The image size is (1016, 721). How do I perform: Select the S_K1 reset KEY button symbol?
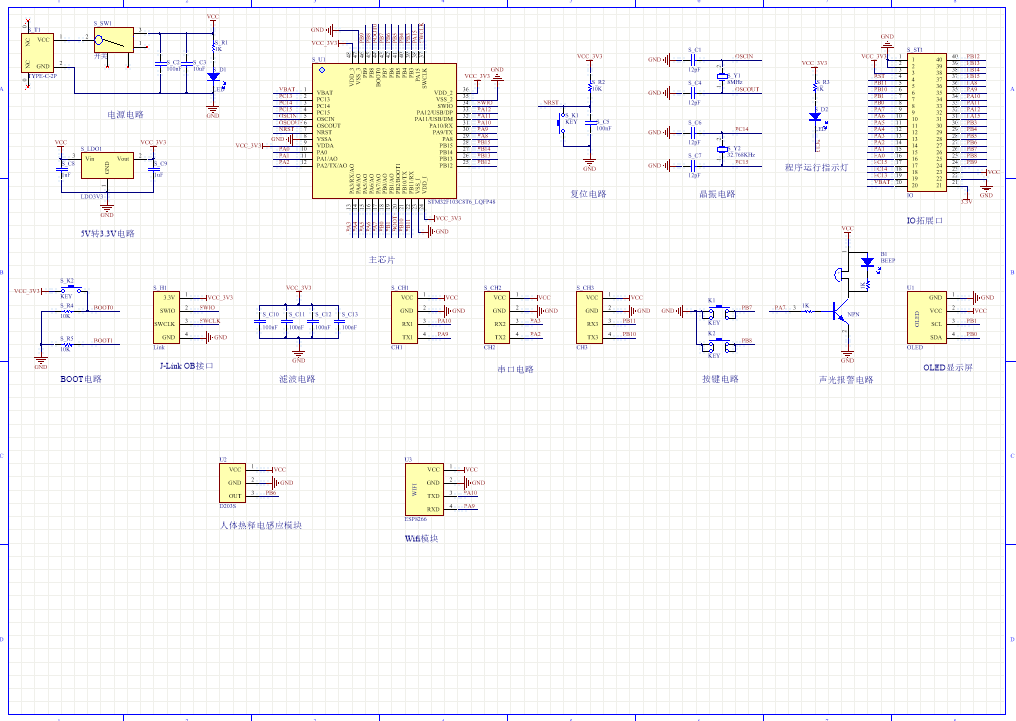coord(561,122)
